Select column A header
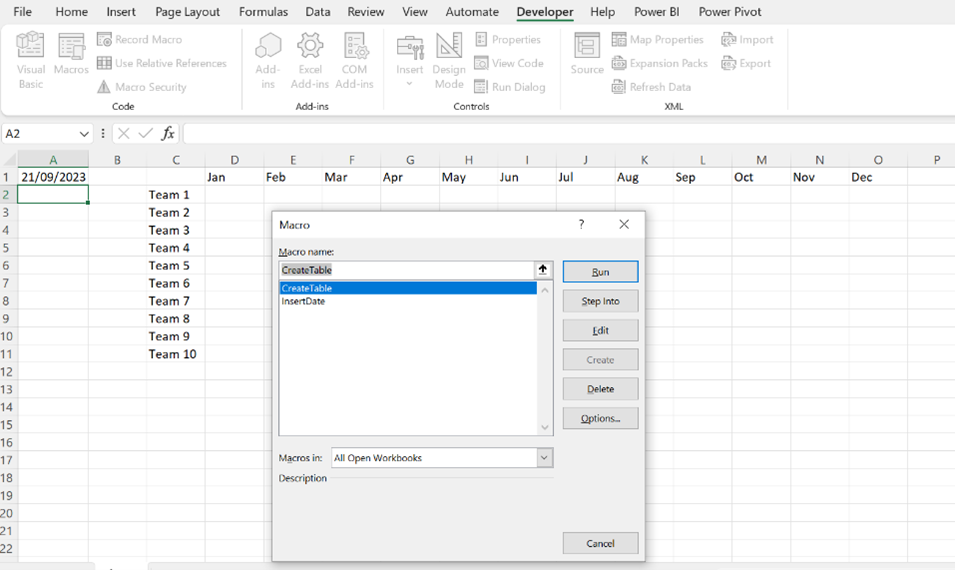Screen dimensions: 955x570 coord(53,160)
